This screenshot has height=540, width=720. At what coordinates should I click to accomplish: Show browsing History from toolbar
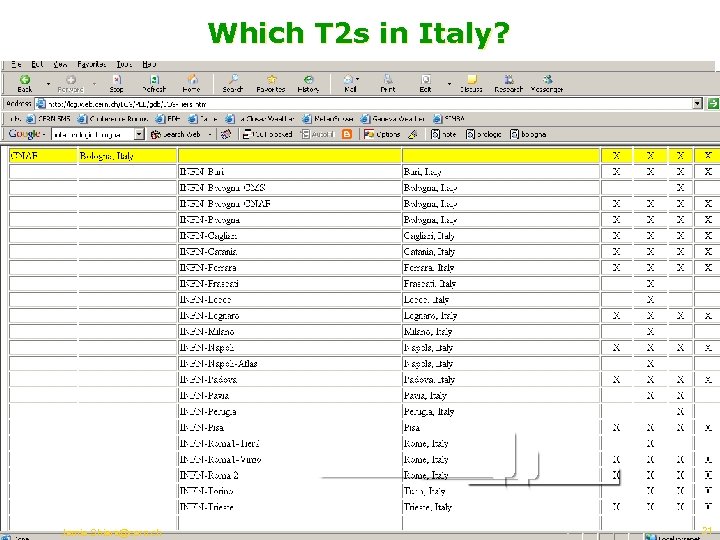pyautogui.click(x=308, y=84)
